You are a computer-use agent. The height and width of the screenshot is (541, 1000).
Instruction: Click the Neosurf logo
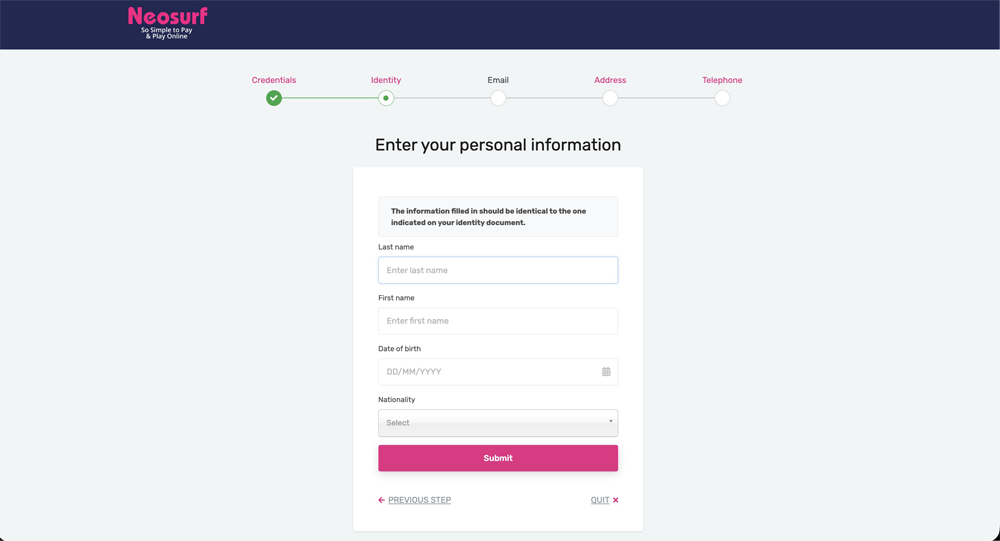167,23
